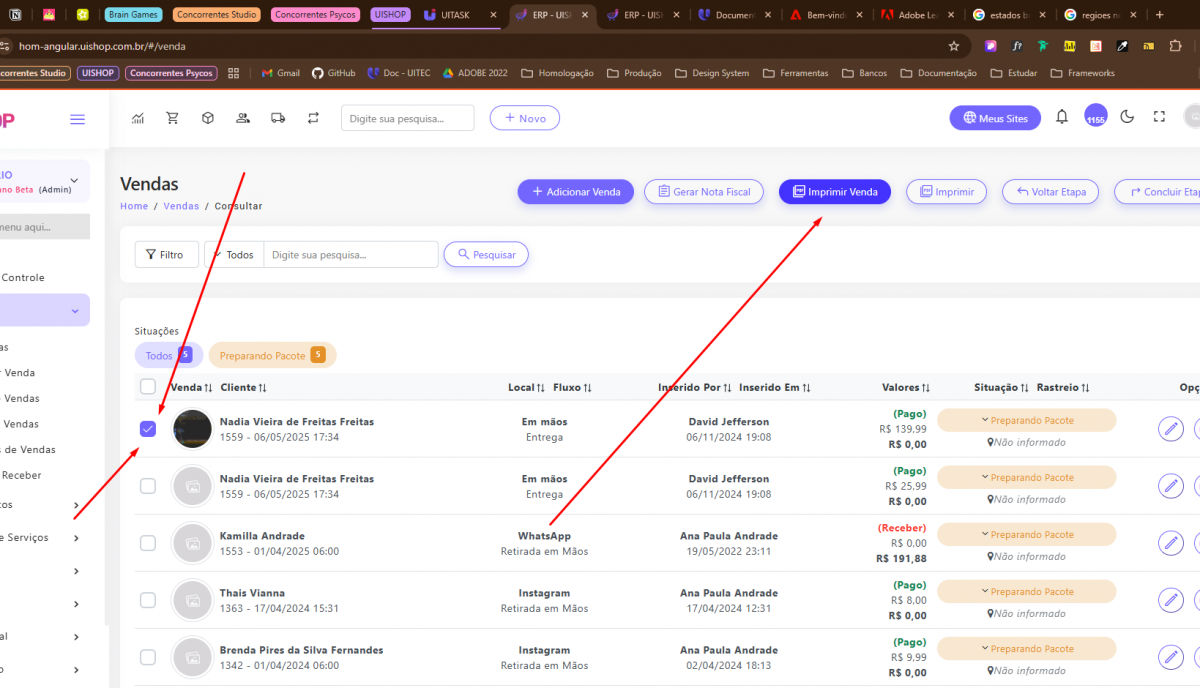Uncheck the first Nadia Vieira sale checkbox
The image size is (1200, 688).
[x=148, y=429]
